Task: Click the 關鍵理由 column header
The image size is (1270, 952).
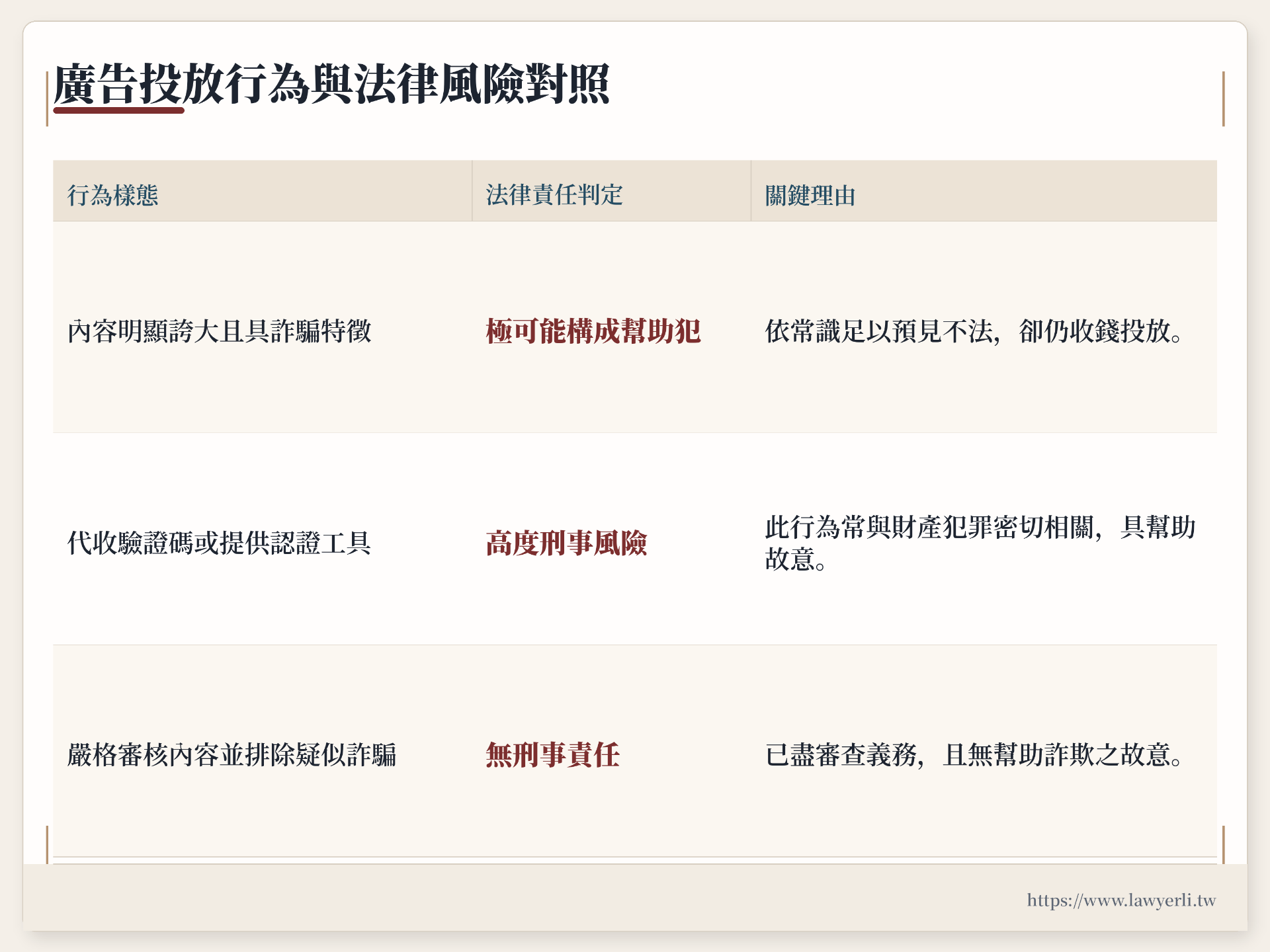Action: [x=810, y=196]
